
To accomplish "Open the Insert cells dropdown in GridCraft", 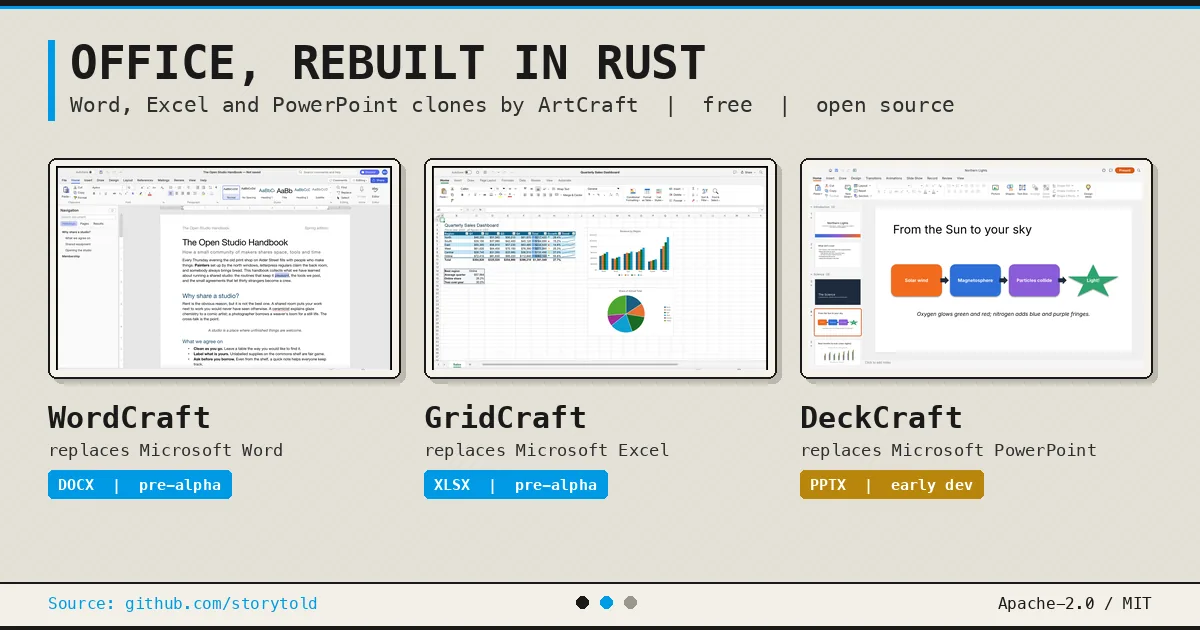I will pos(678,189).
